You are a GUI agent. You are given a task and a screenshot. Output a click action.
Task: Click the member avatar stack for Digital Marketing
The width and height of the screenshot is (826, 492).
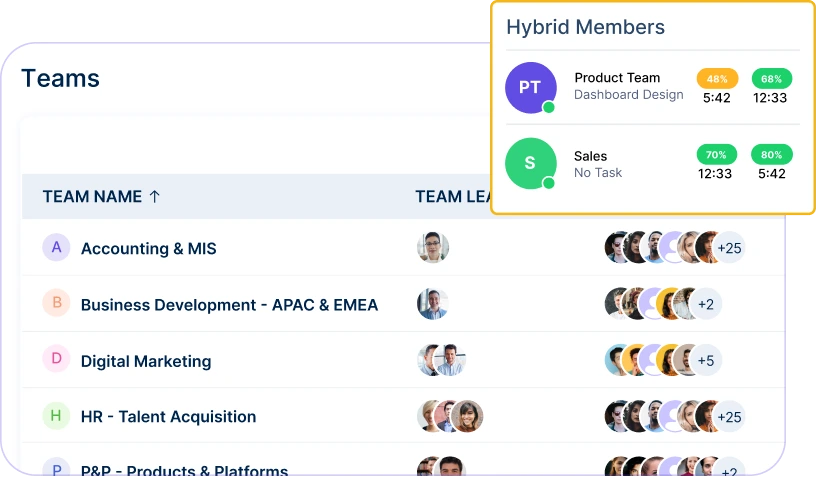663,360
